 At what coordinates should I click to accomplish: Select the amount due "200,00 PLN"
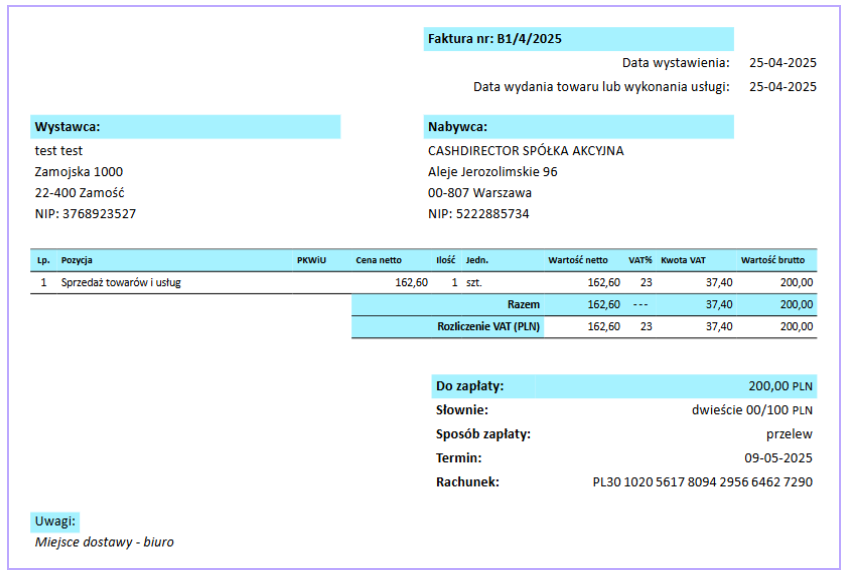click(x=781, y=387)
